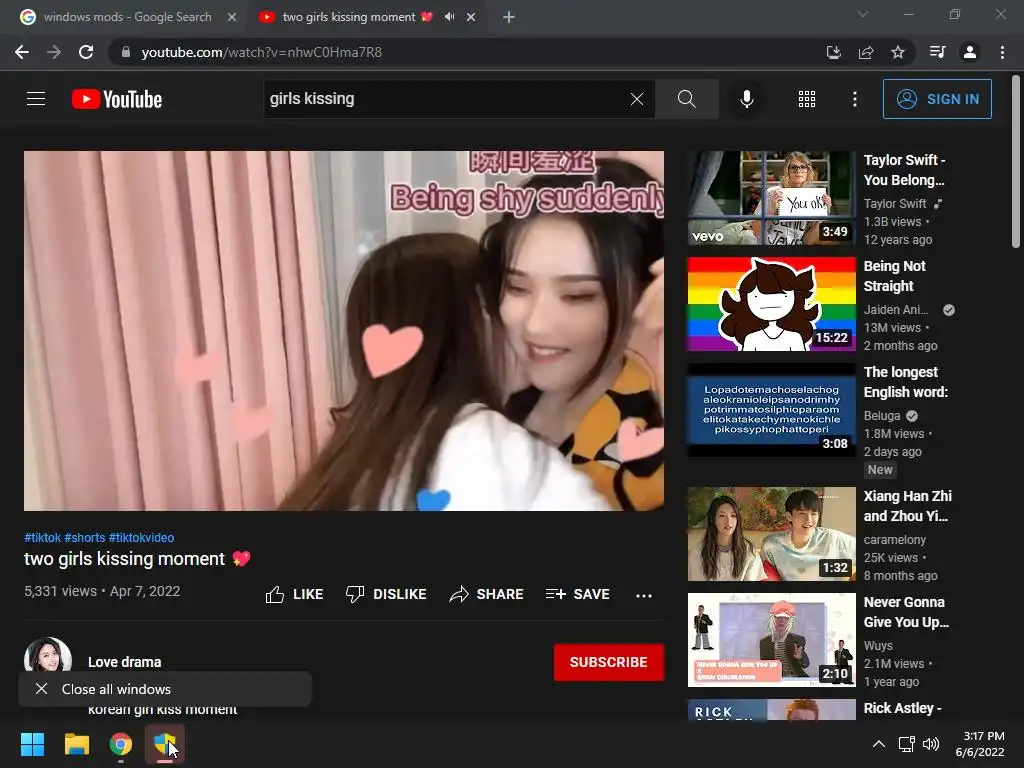Image resolution: width=1024 pixels, height=768 pixels.
Task: Expand the system tray hidden icons chevron
Action: [879, 744]
